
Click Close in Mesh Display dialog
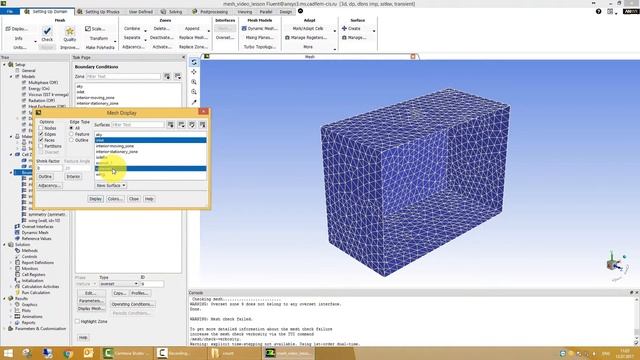coord(133,199)
